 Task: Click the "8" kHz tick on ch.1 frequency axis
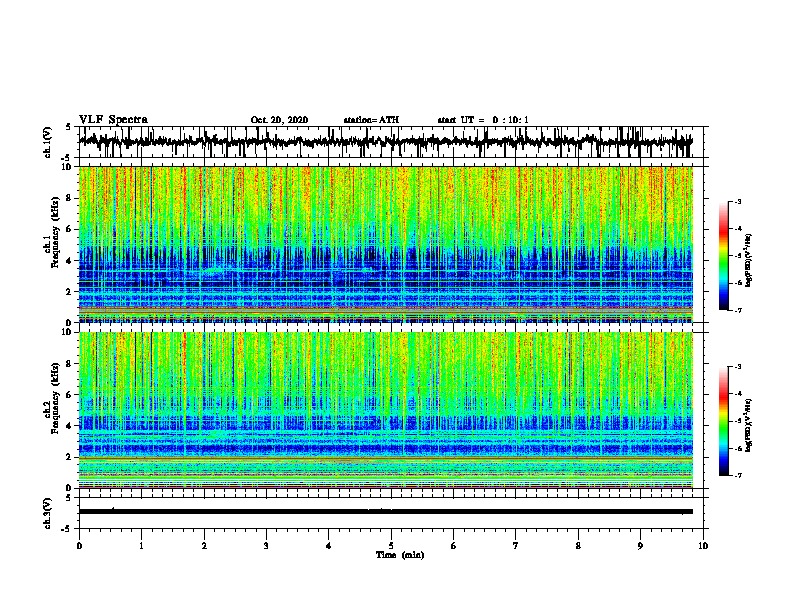[x=70, y=198]
